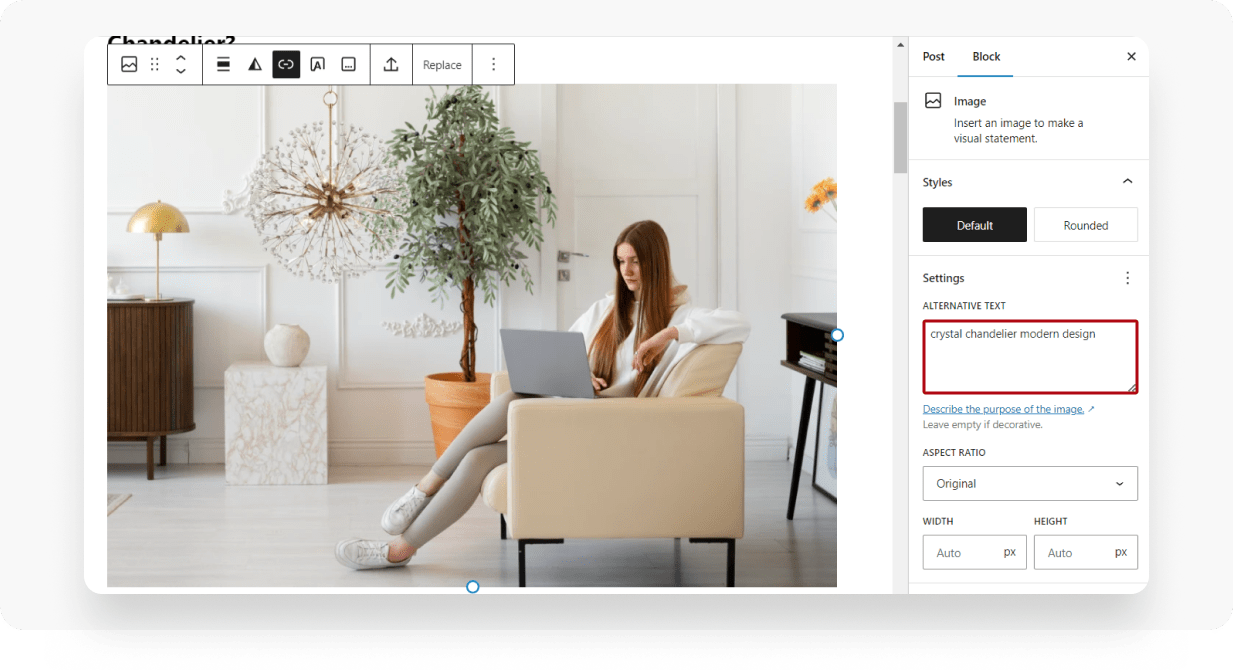
Task: Collapse the Styles section
Action: click(x=1127, y=182)
